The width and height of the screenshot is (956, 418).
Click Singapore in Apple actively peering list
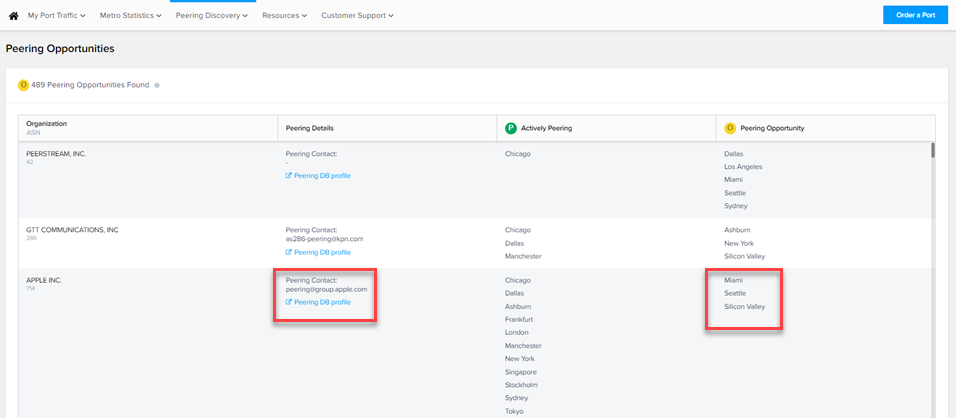[521, 372]
